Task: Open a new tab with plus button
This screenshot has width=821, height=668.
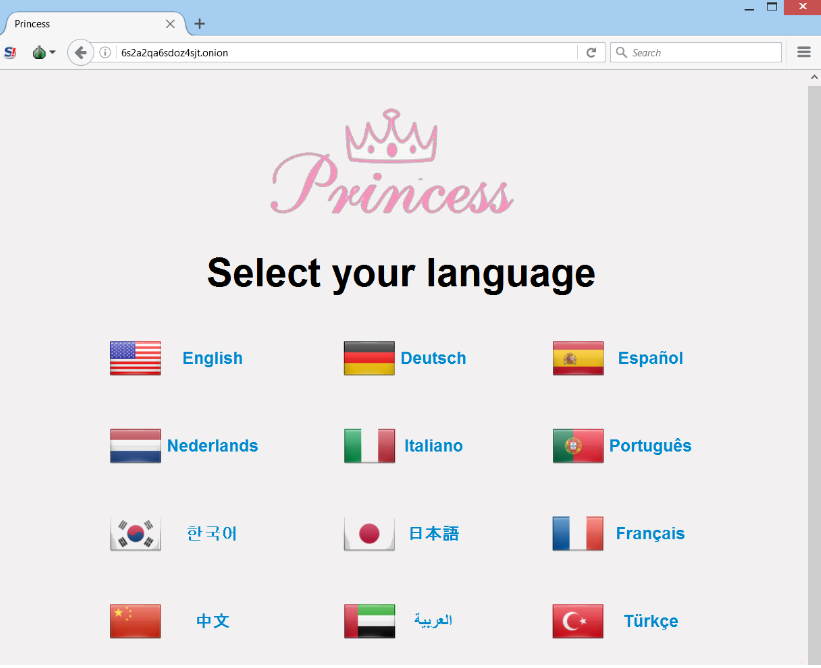Action: coord(199,24)
